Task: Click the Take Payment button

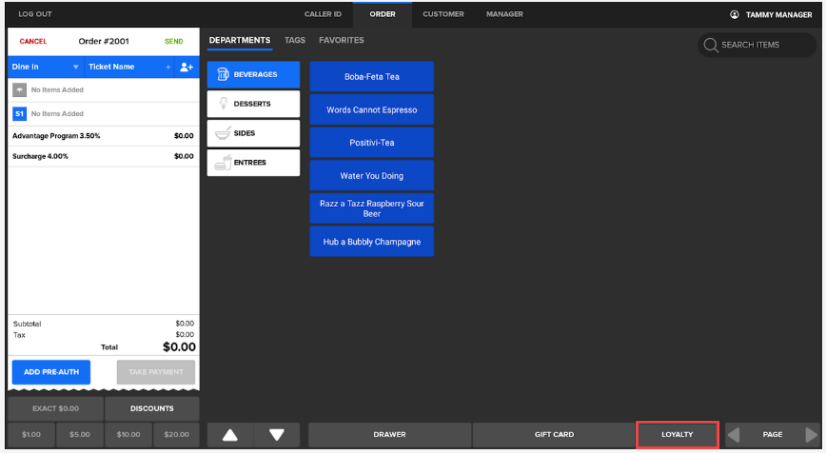Action: tap(156, 372)
